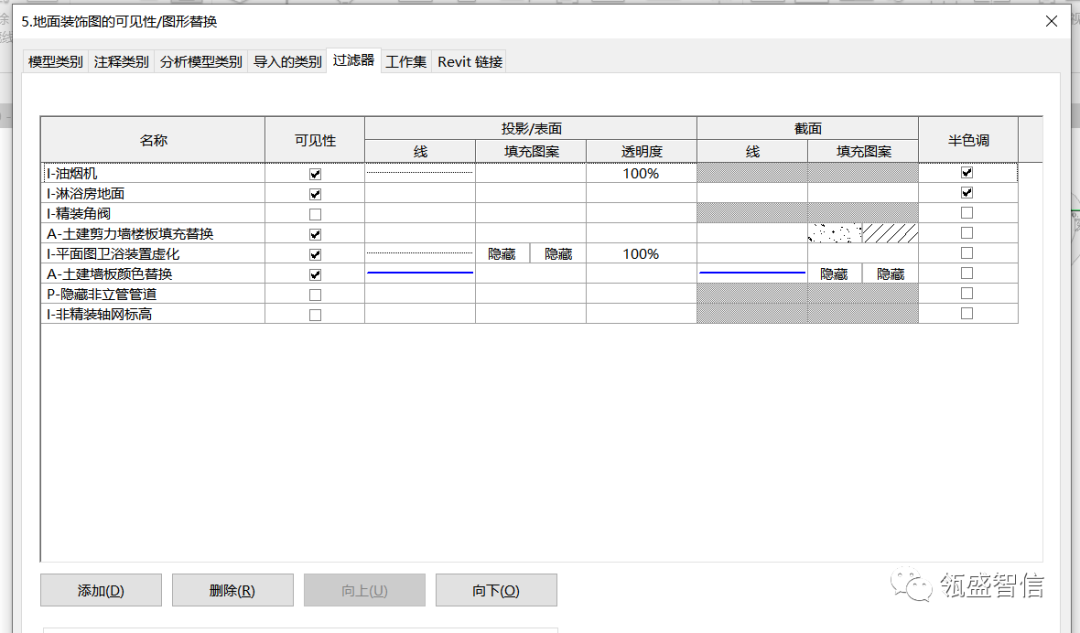Enable halftone for A-土建剪力墙楼板填充替换
This screenshot has height=633, width=1080.
tap(967, 233)
